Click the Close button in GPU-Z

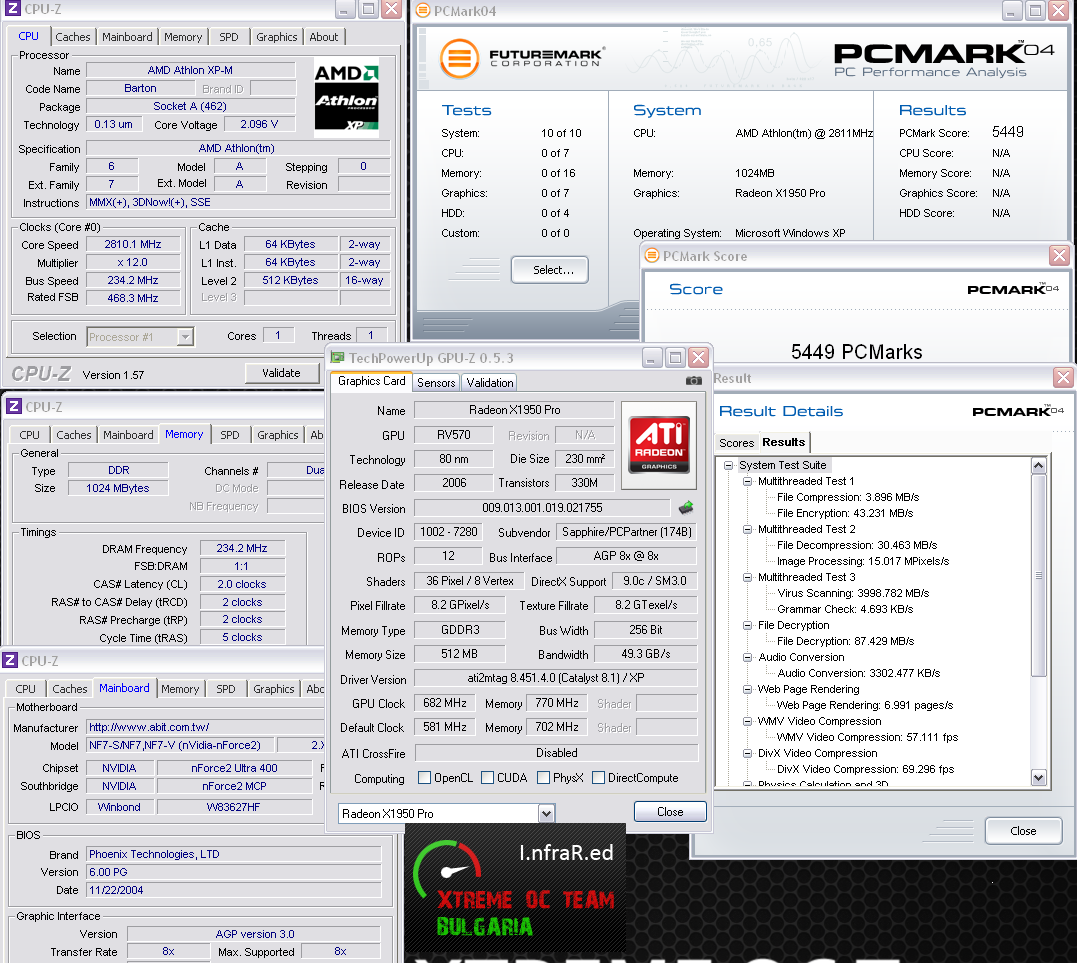click(670, 812)
